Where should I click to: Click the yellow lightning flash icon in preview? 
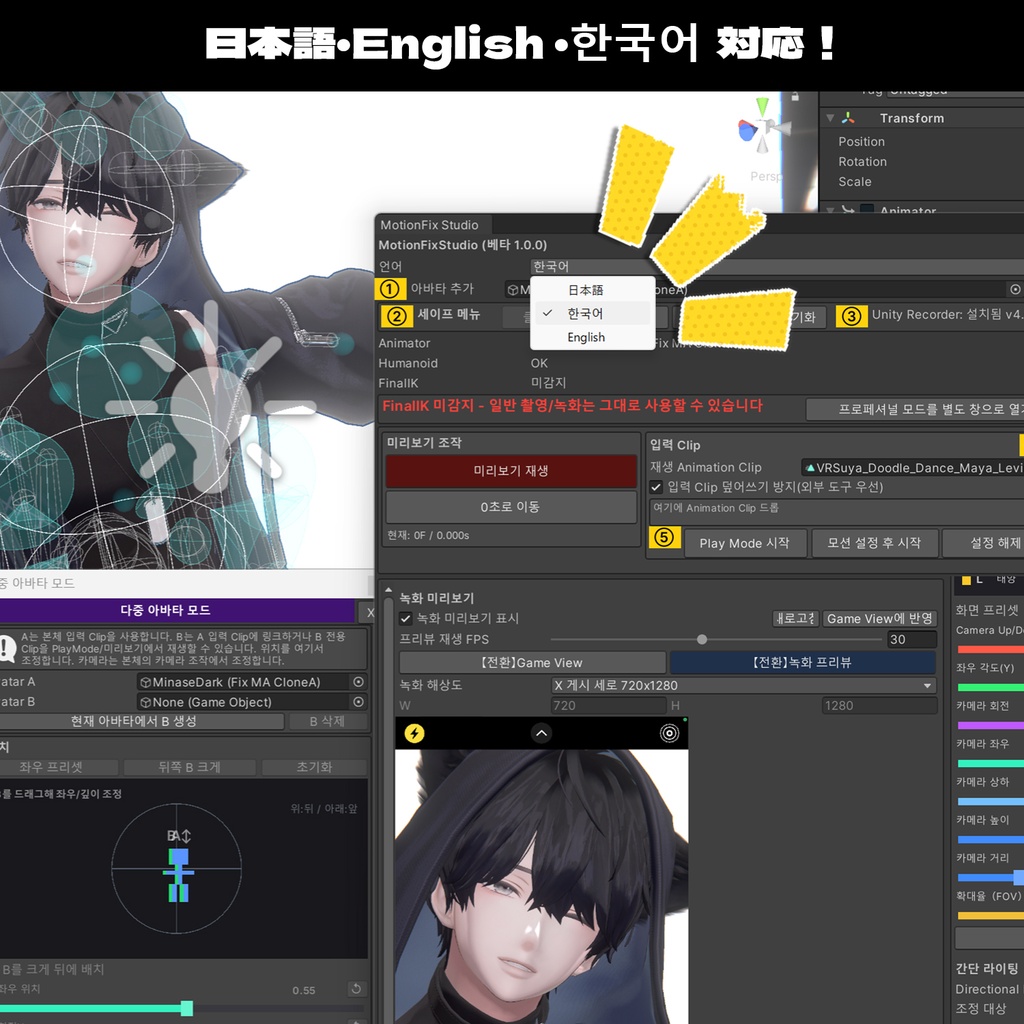pos(415,733)
